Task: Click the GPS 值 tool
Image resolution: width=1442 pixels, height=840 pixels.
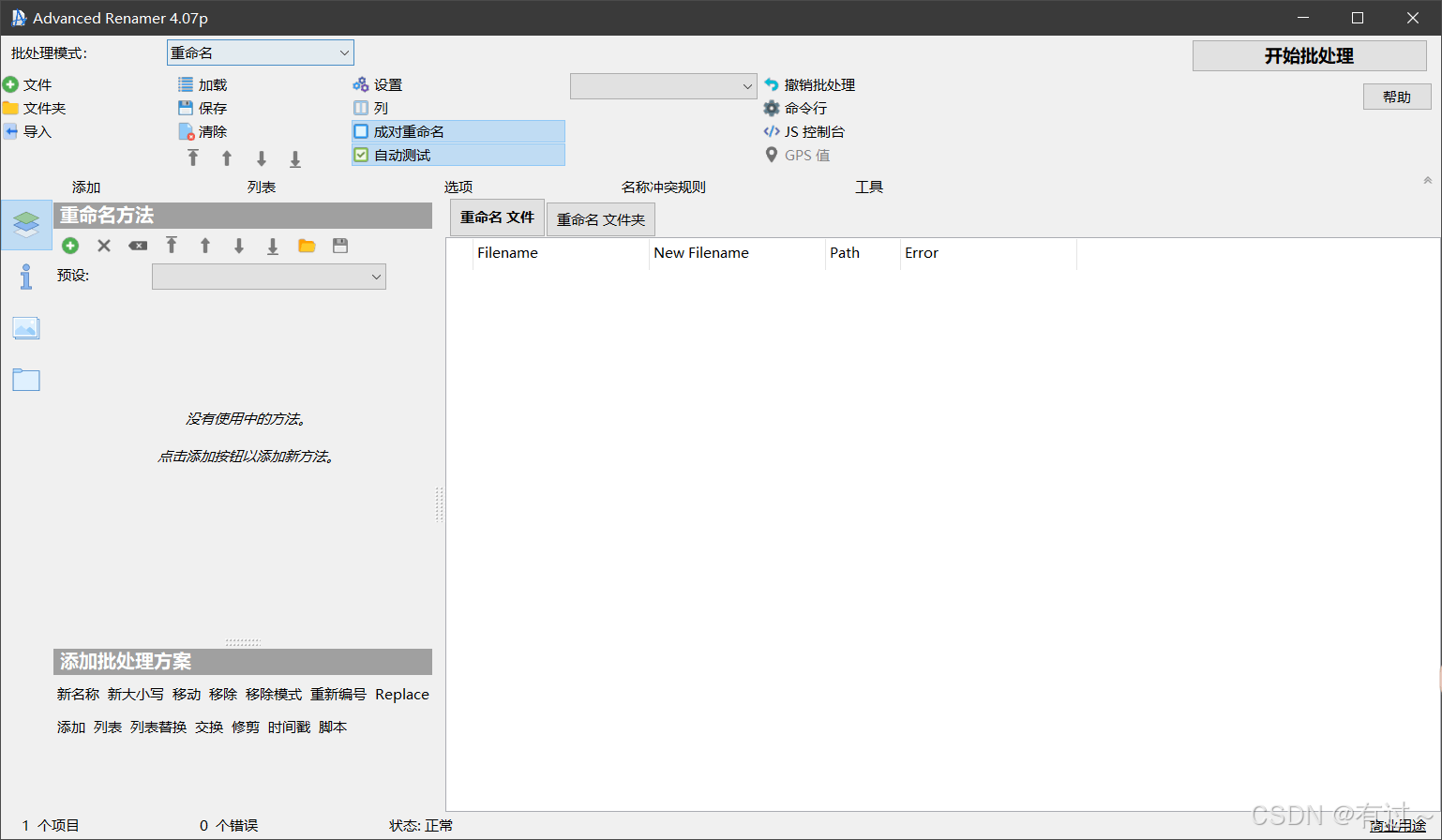Action: coord(797,155)
